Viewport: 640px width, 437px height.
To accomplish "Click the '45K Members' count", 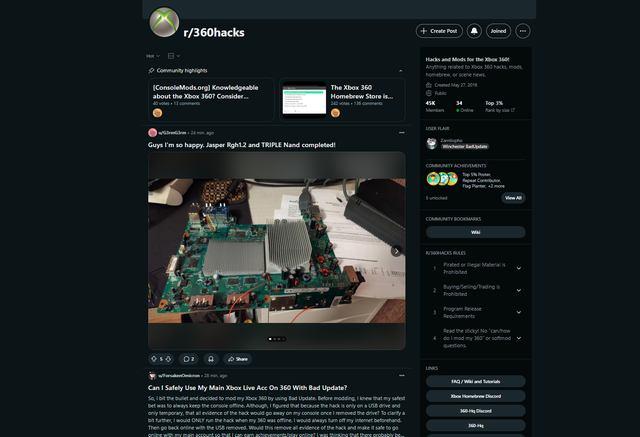I will coord(435,106).
